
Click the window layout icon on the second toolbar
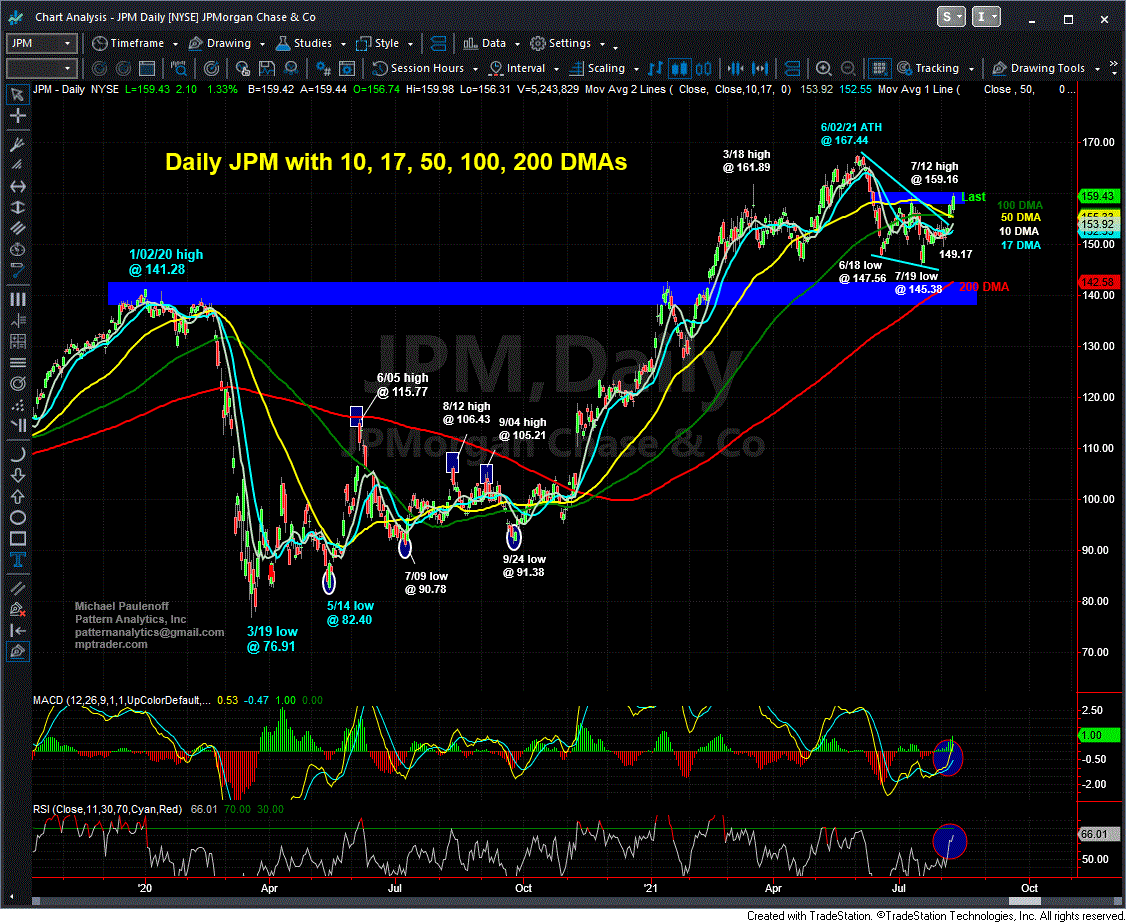coord(146,68)
